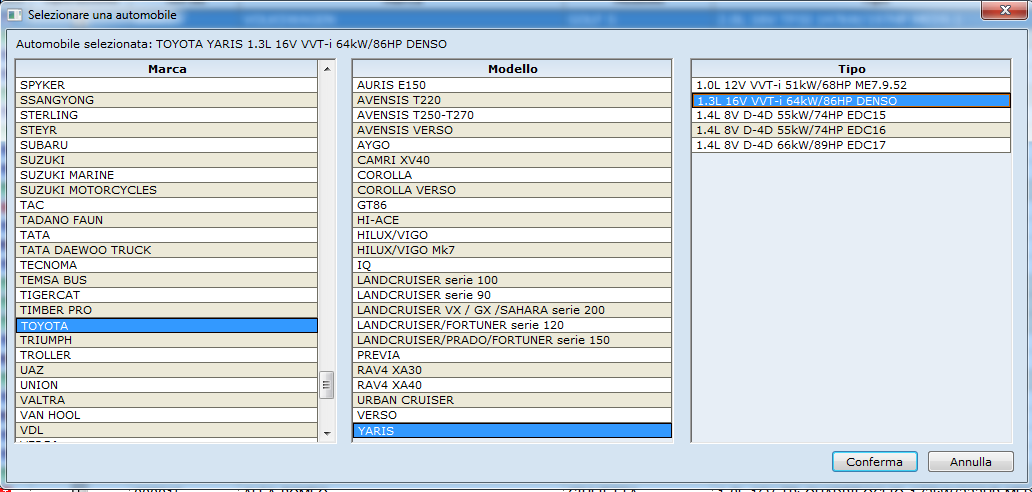Pick LANDCRUISER/FORTUNER serie 120

click(x=512, y=325)
